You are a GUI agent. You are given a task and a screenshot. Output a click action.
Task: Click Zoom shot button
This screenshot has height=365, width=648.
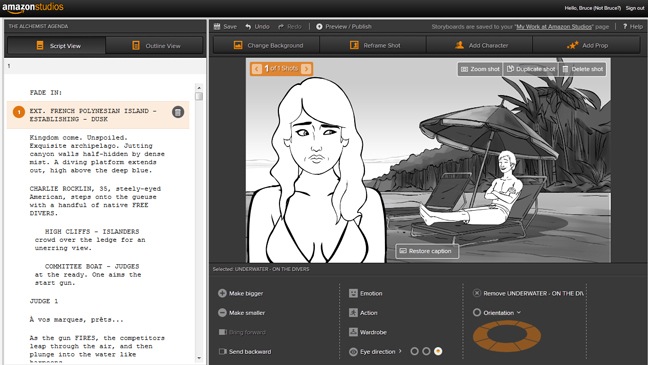point(480,69)
